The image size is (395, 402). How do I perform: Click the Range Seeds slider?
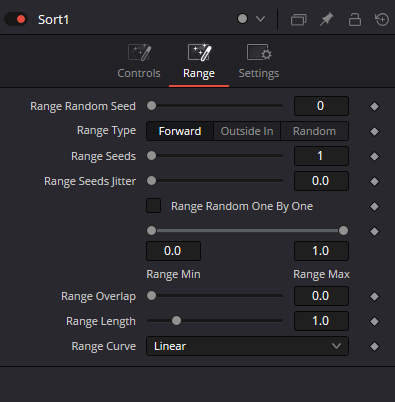215,156
